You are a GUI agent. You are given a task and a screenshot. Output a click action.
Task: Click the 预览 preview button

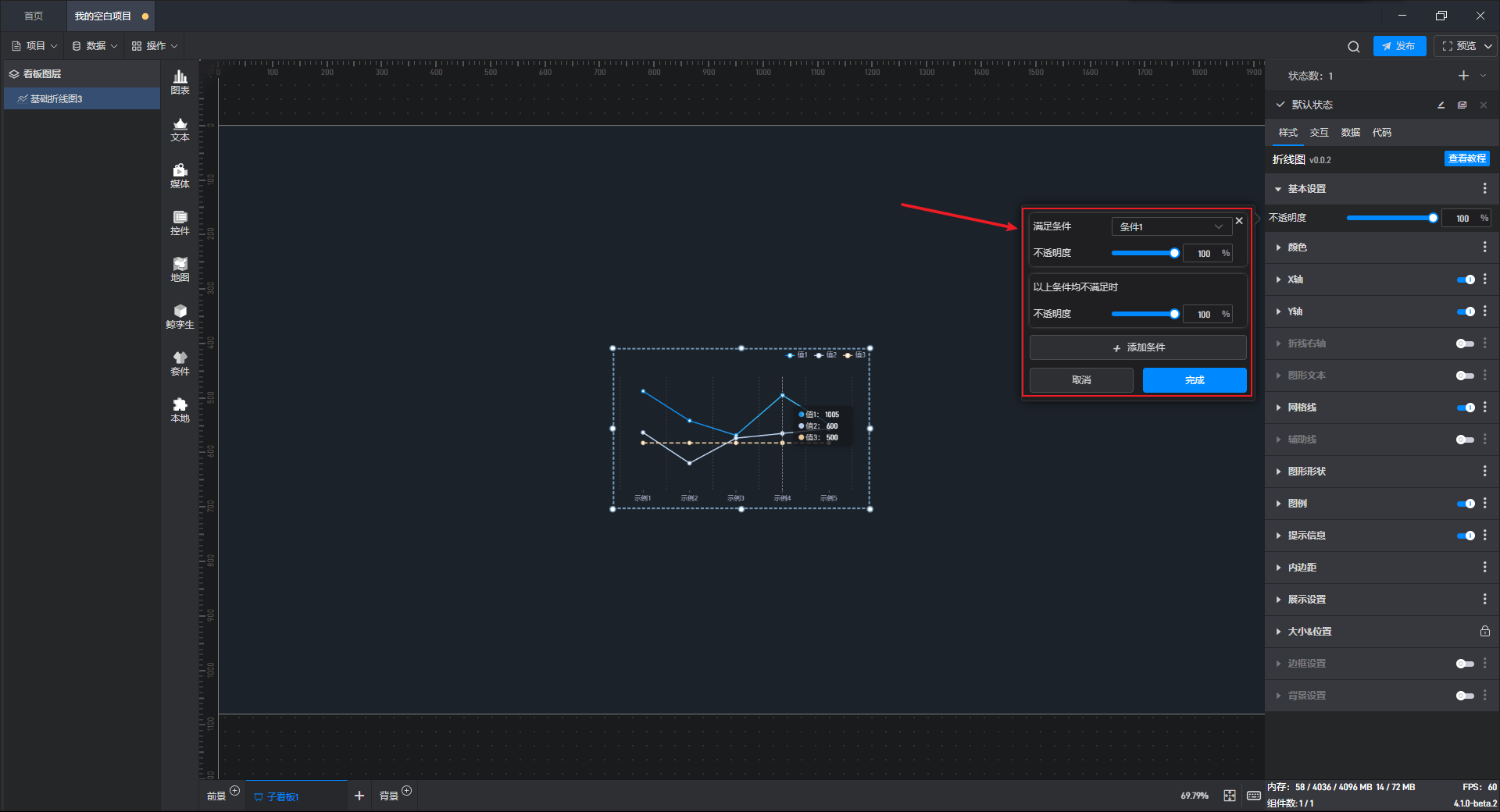tap(1459, 46)
